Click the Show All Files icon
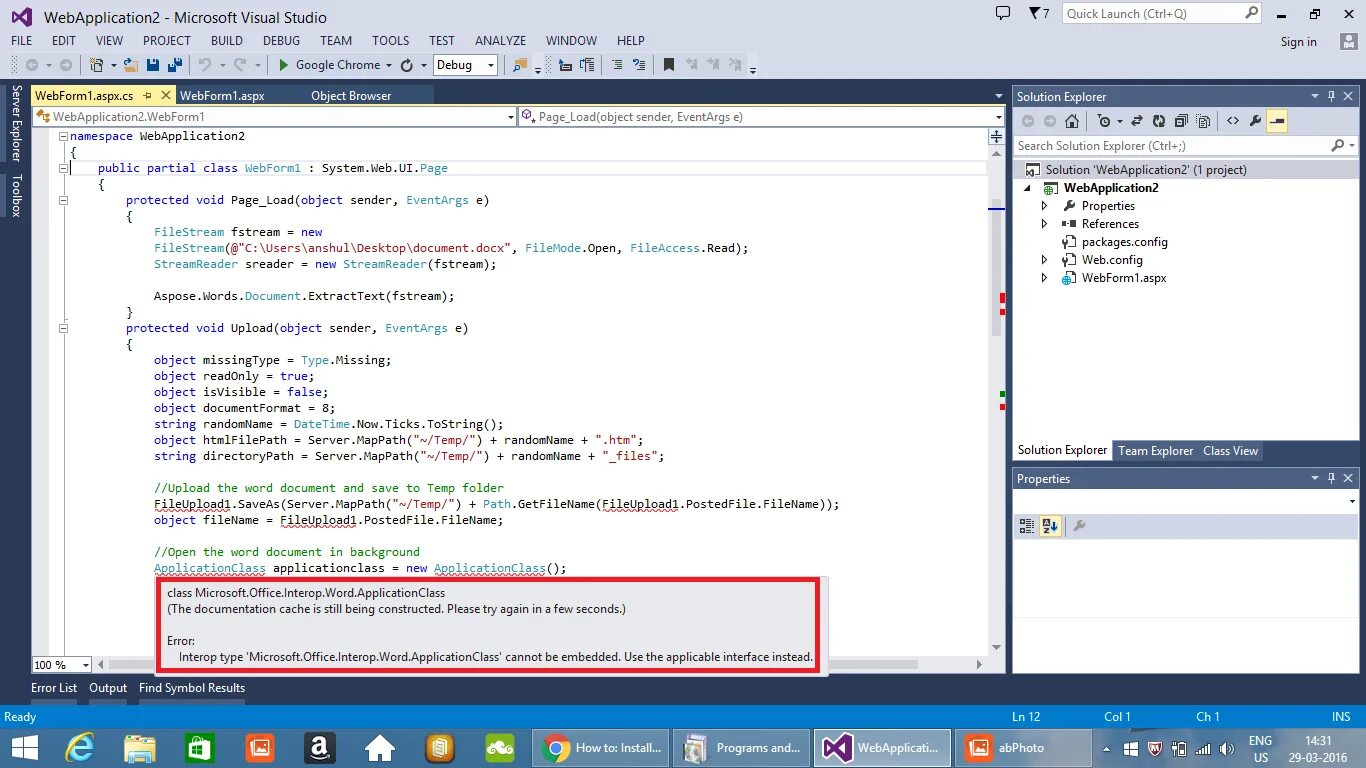 [1203, 121]
